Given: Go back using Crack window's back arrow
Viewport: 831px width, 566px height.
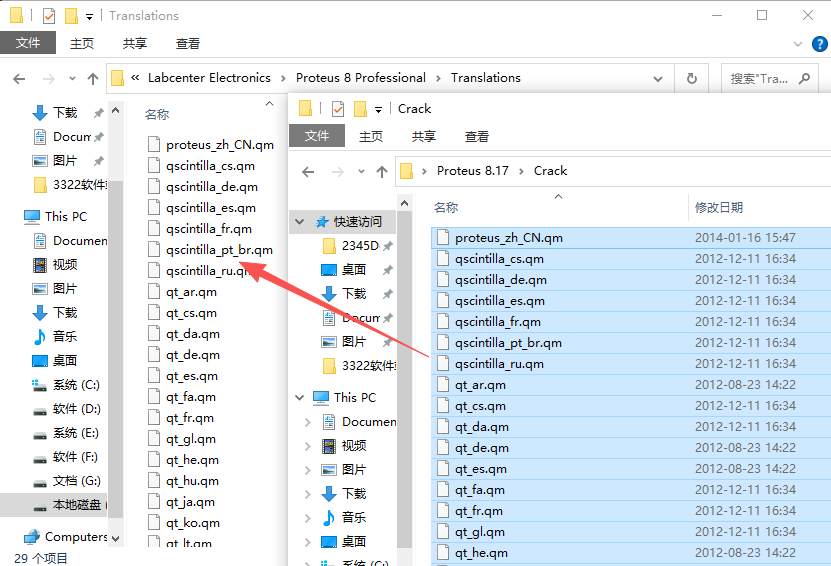Looking at the screenshot, I should (x=308, y=171).
